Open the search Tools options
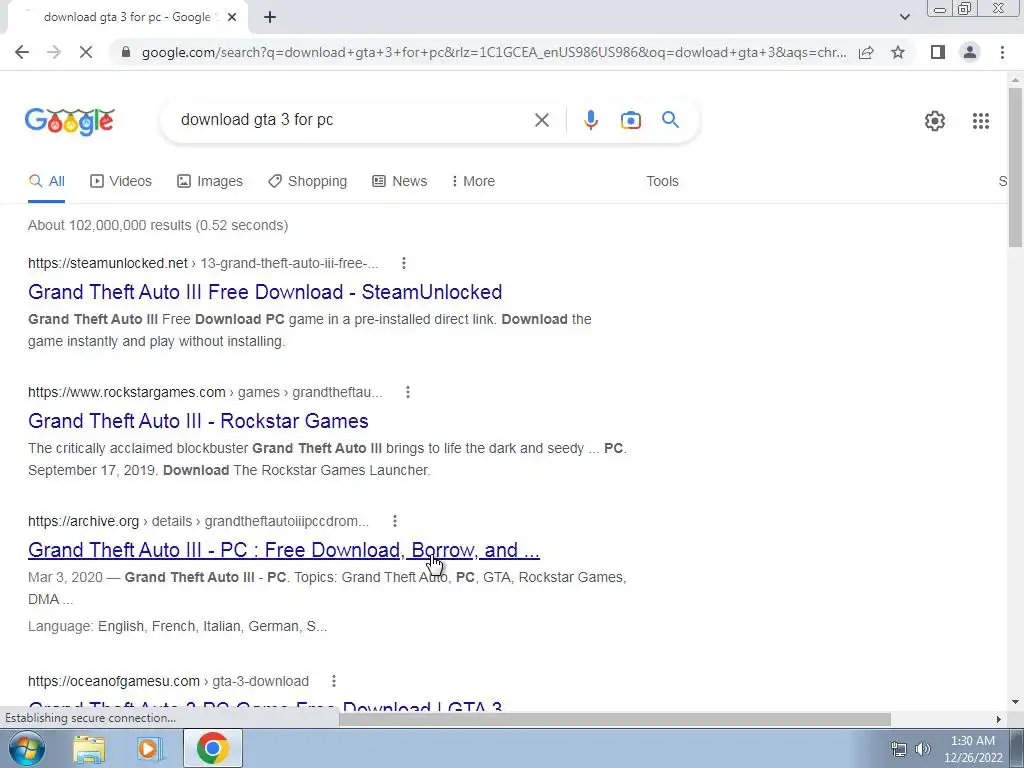The width and height of the screenshot is (1024, 768). click(x=662, y=181)
